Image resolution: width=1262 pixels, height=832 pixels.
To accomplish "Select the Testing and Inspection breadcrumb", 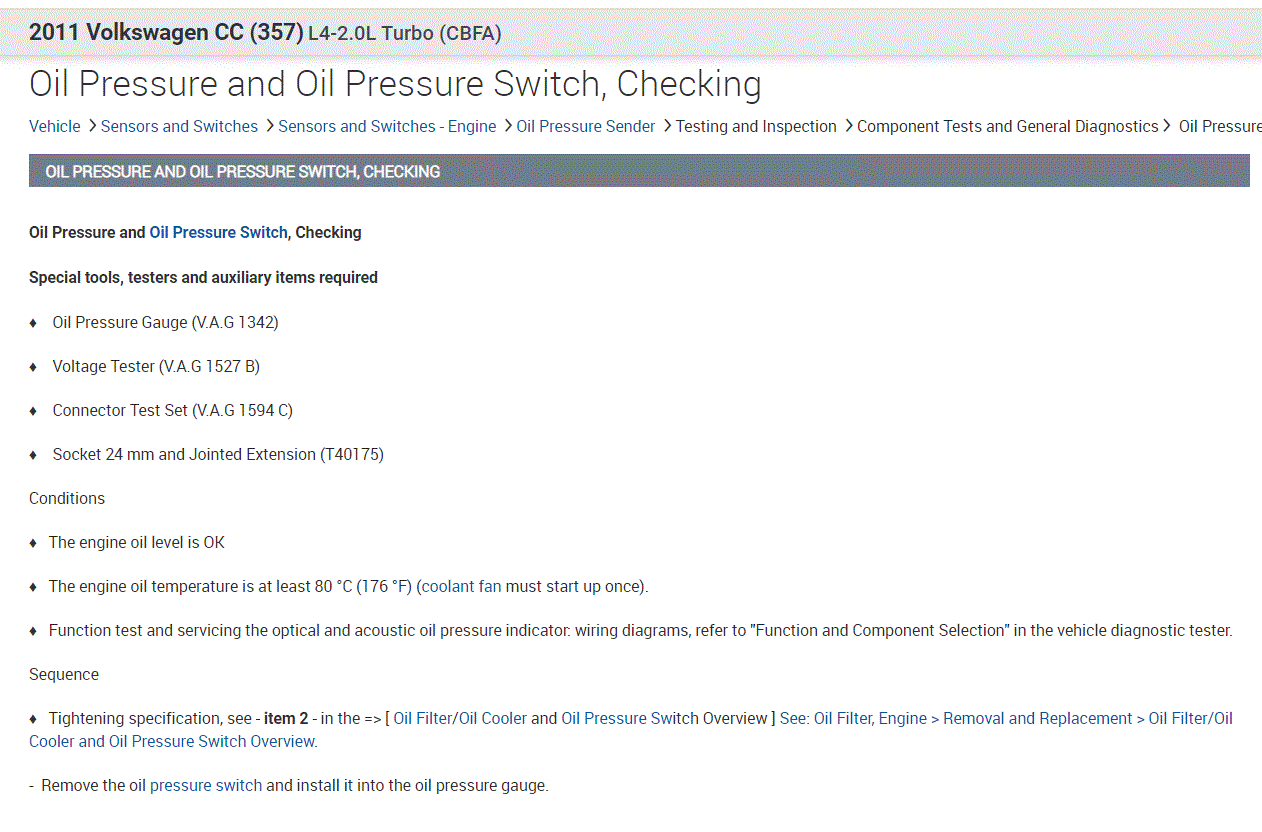I will click(755, 126).
